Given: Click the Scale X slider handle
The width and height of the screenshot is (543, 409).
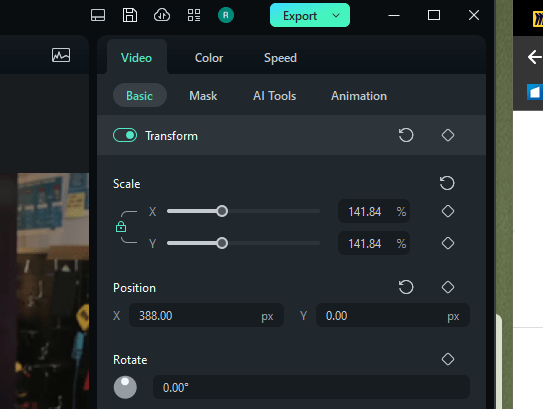Looking at the screenshot, I should pos(222,211).
